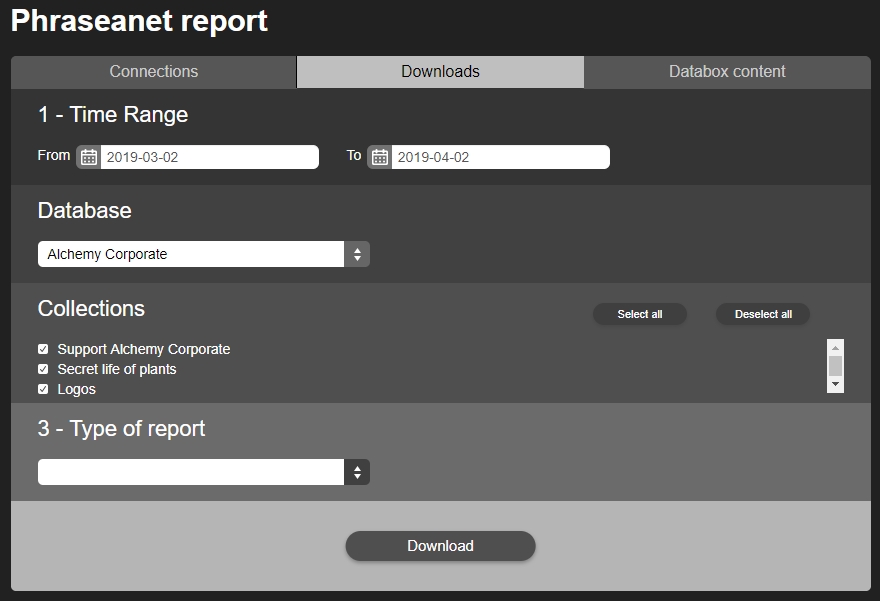The height and width of the screenshot is (601, 880).
Task: Select the Downloads tab
Action: click(x=440, y=72)
